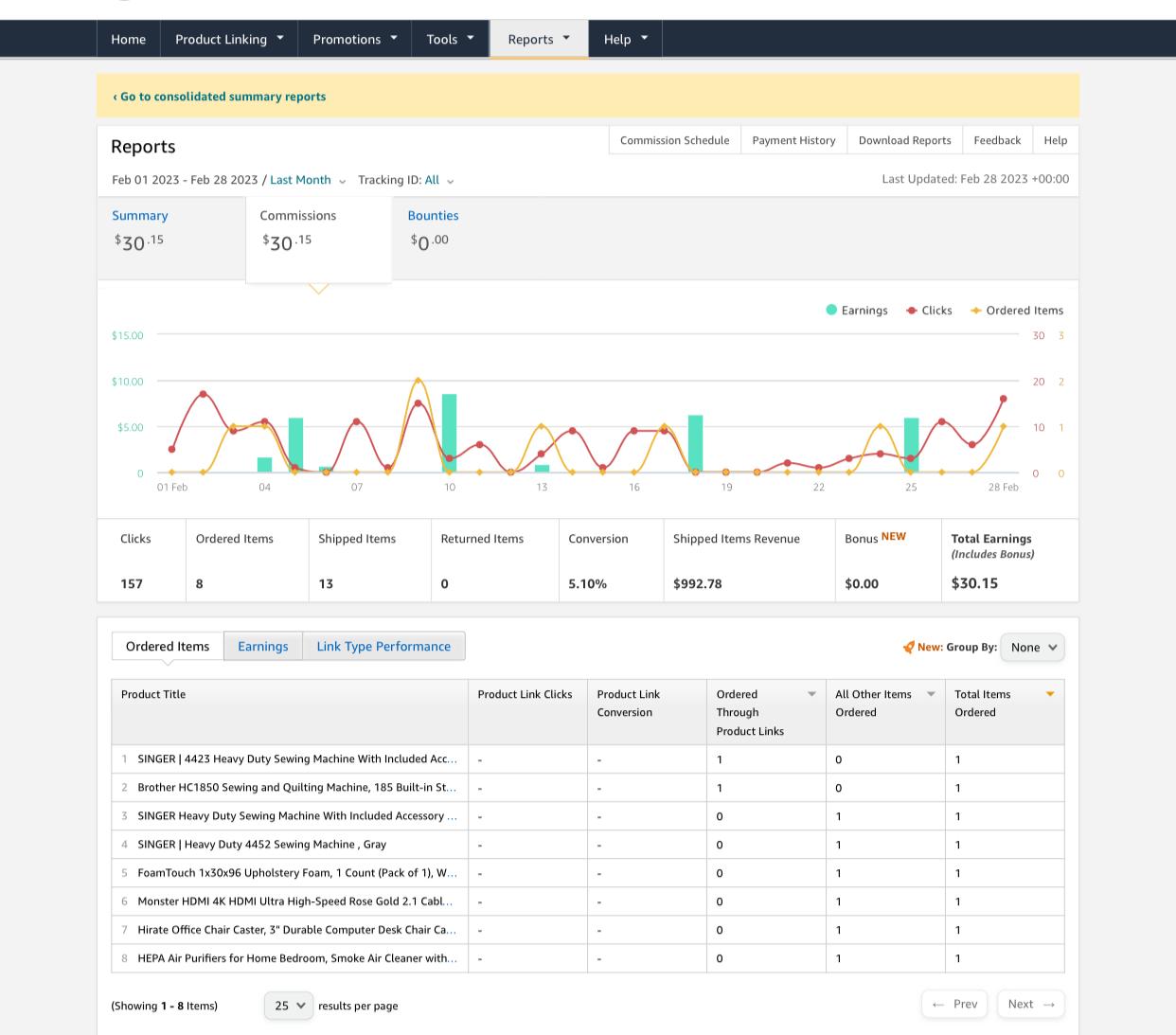Click the Conversion value 5.10%
1176x1035 pixels.
coord(587,584)
